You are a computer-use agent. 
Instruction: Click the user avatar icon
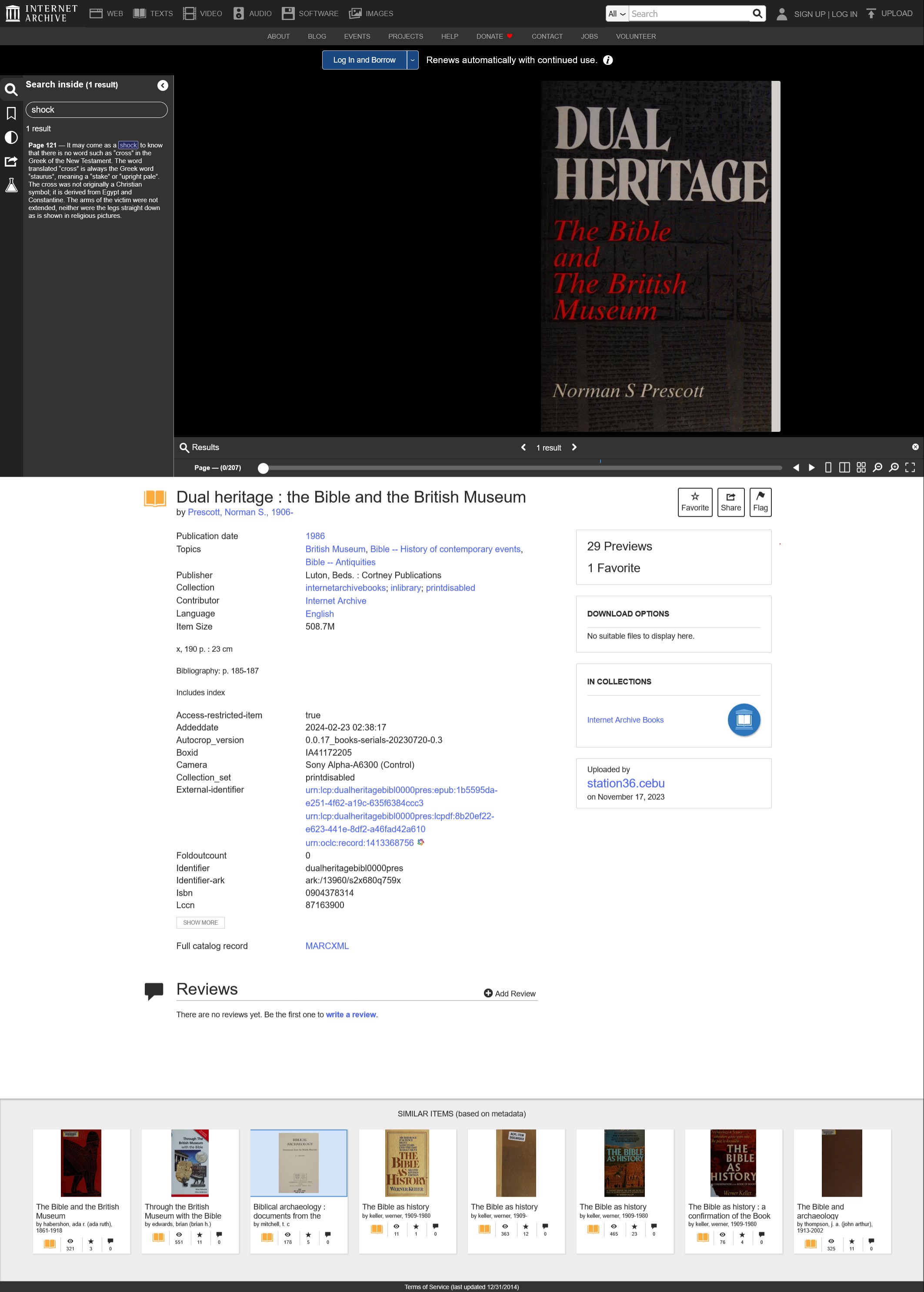point(782,13)
